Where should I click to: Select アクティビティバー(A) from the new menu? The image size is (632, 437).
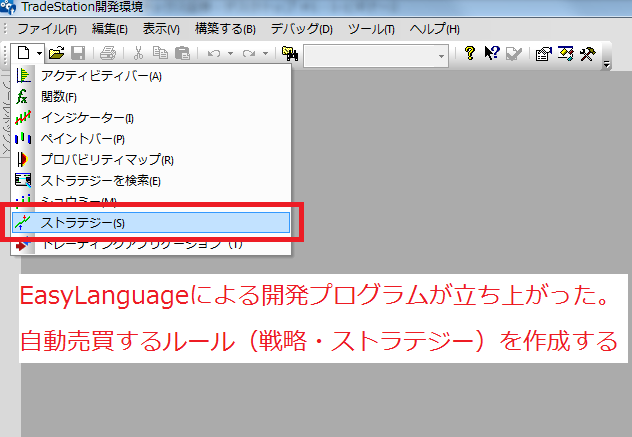pyautogui.click(x=151, y=76)
